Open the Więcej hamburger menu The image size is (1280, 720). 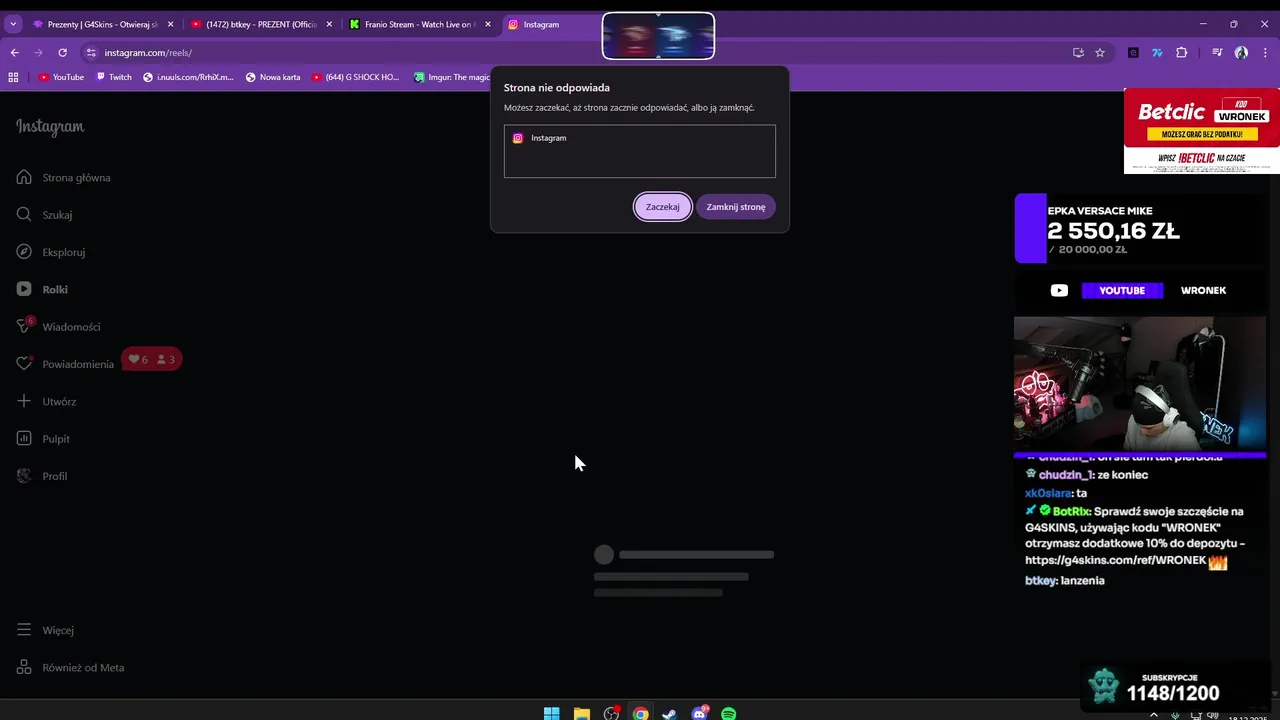24,630
